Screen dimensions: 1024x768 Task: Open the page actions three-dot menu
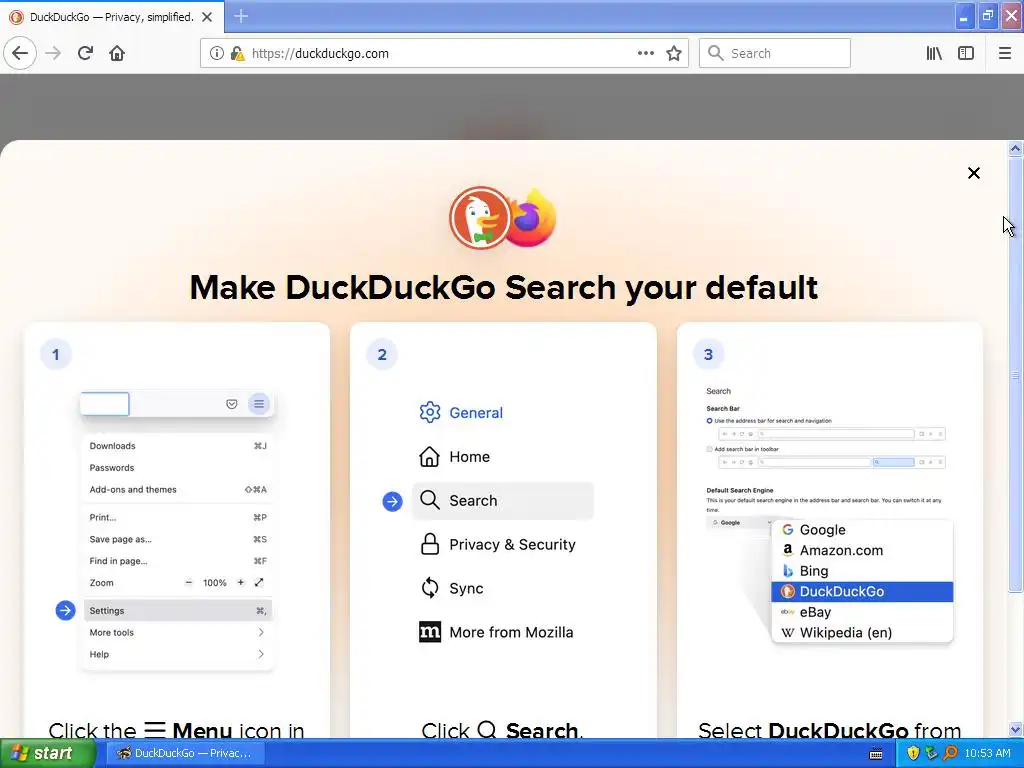645,53
